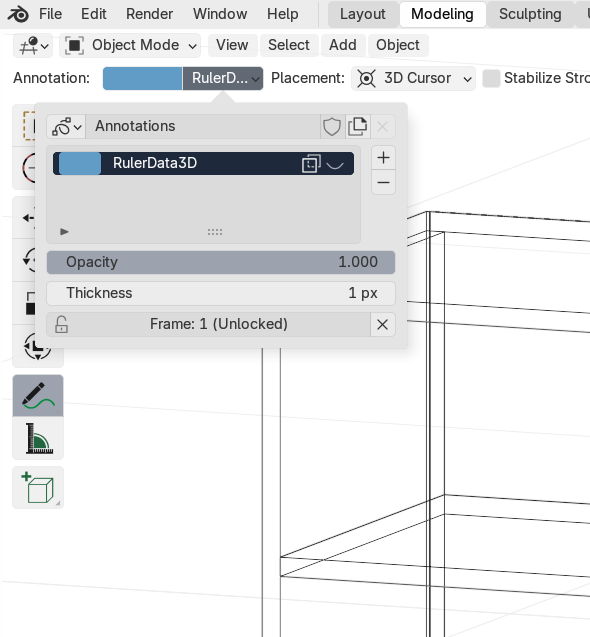Toggle RulerData3D layer visibility eye

(x=335, y=164)
